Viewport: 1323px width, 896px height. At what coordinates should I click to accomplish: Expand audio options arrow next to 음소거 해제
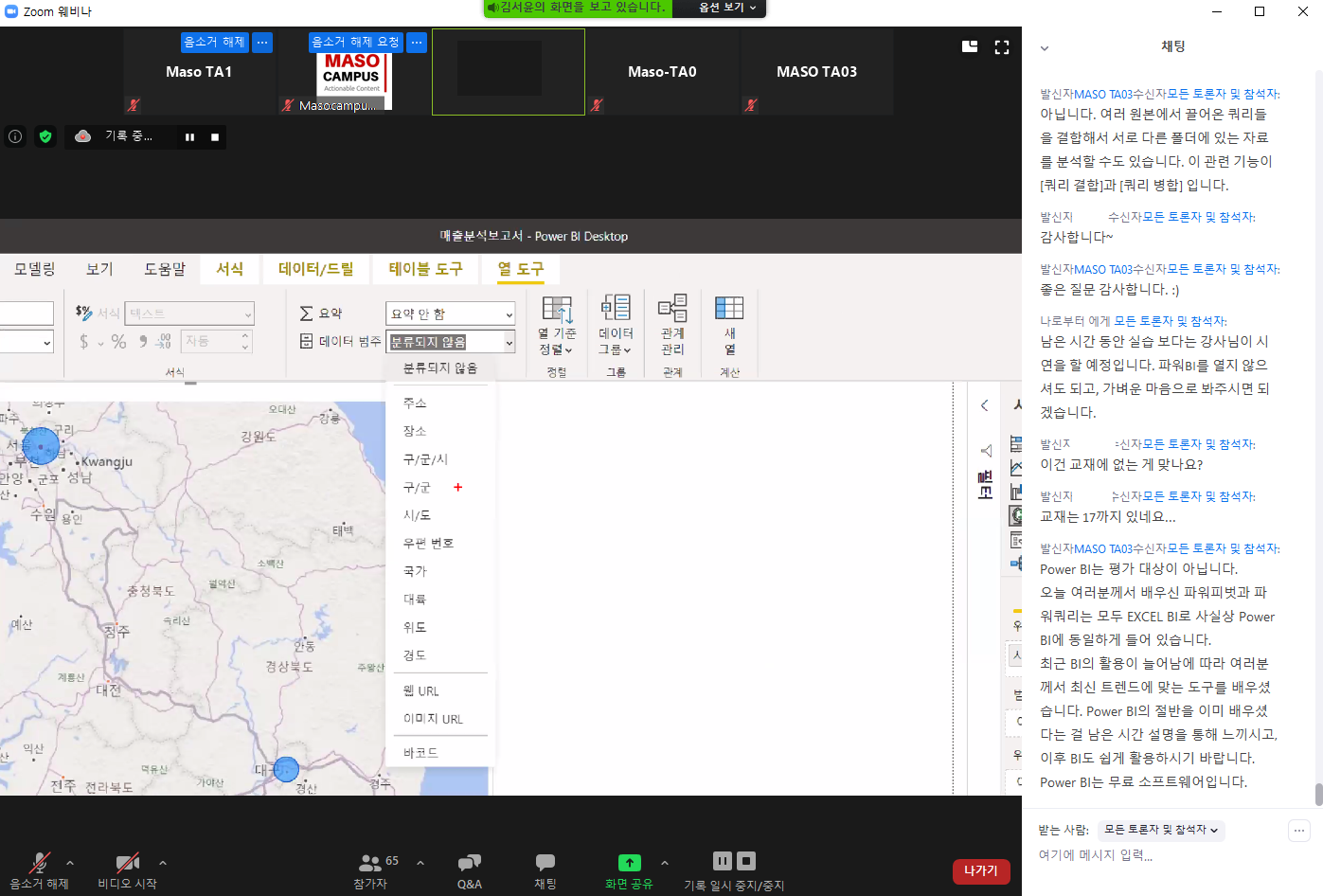pyautogui.click(x=70, y=863)
